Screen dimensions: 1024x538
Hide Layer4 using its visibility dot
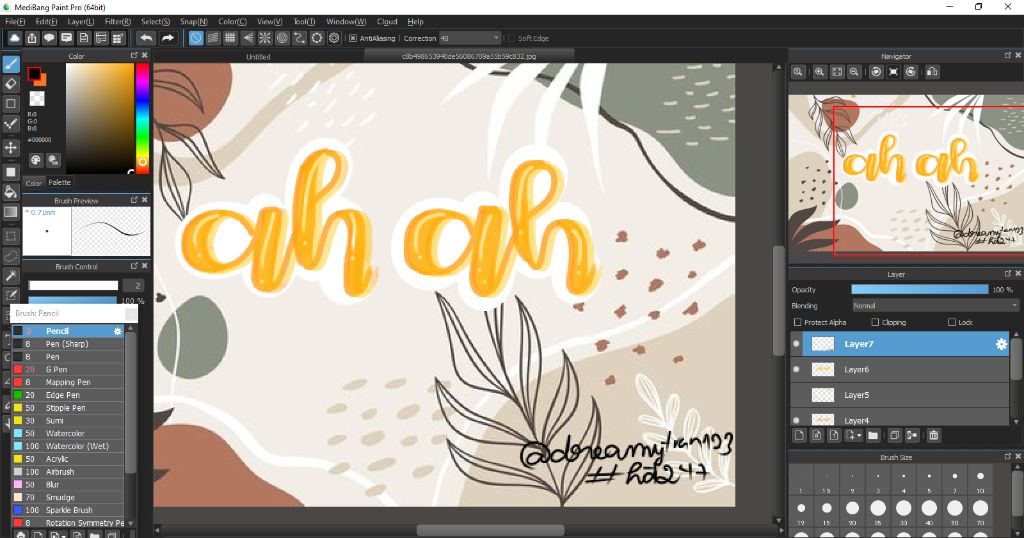(796, 420)
